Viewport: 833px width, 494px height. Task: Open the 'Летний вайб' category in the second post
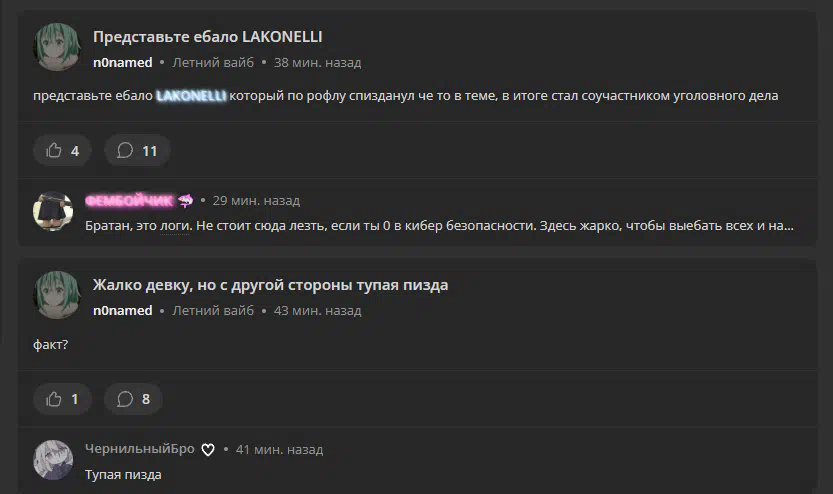(x=213, y=311)
